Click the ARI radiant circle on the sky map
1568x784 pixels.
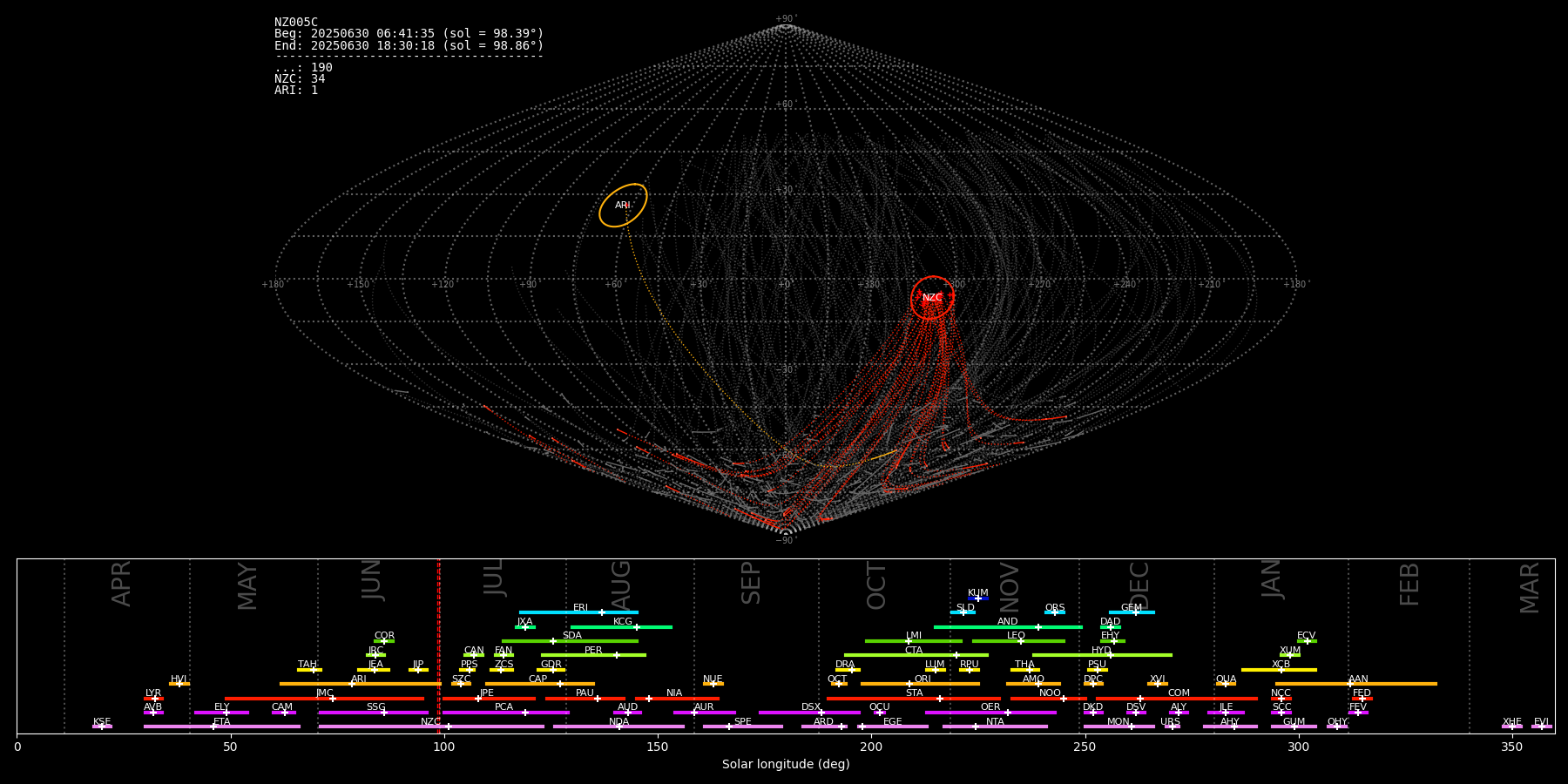(623, 206)
